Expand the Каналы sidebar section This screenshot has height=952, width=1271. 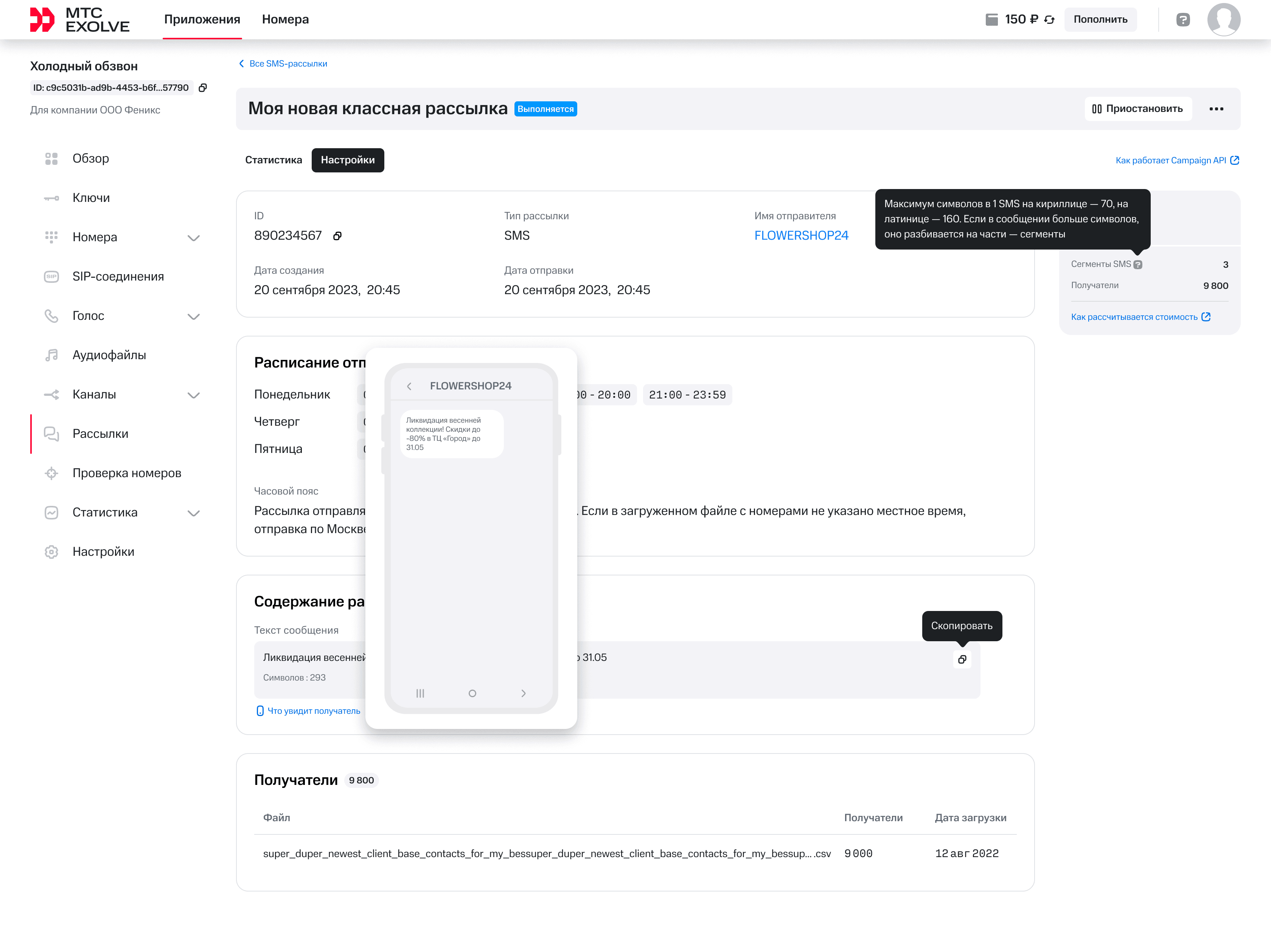pos(194,395)
